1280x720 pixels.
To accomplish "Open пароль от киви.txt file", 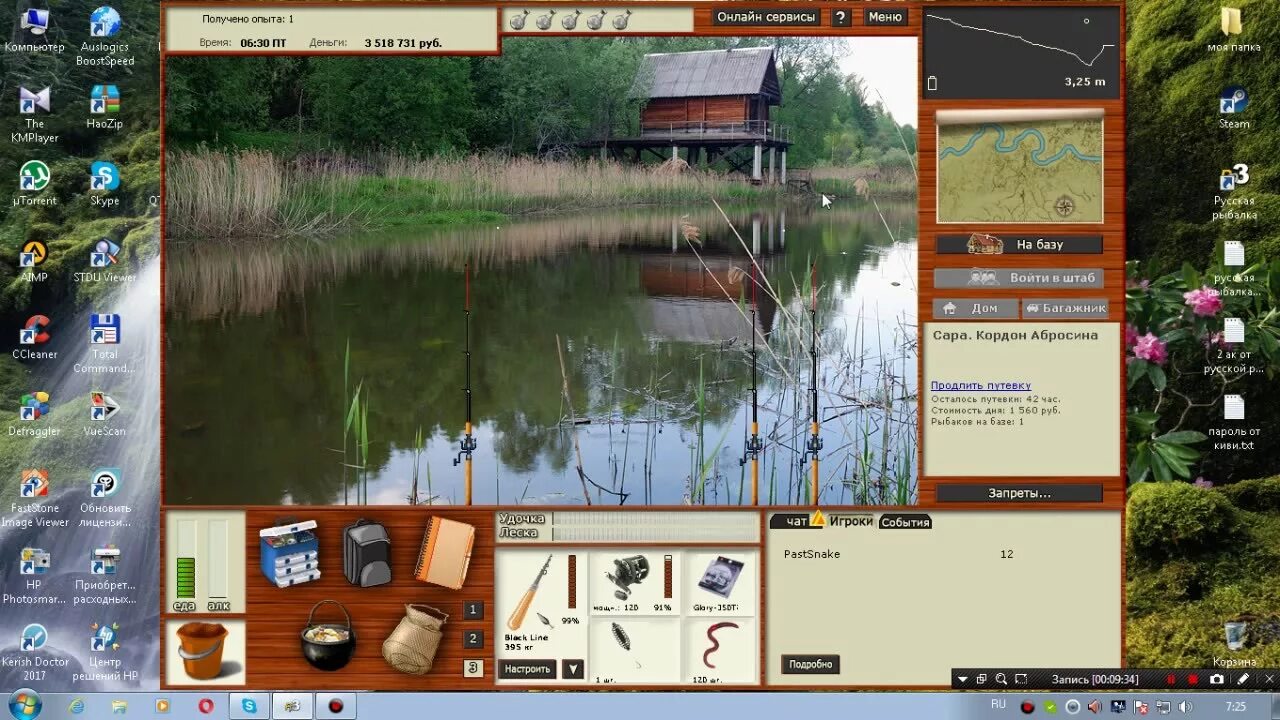I will pos(1233,422).
